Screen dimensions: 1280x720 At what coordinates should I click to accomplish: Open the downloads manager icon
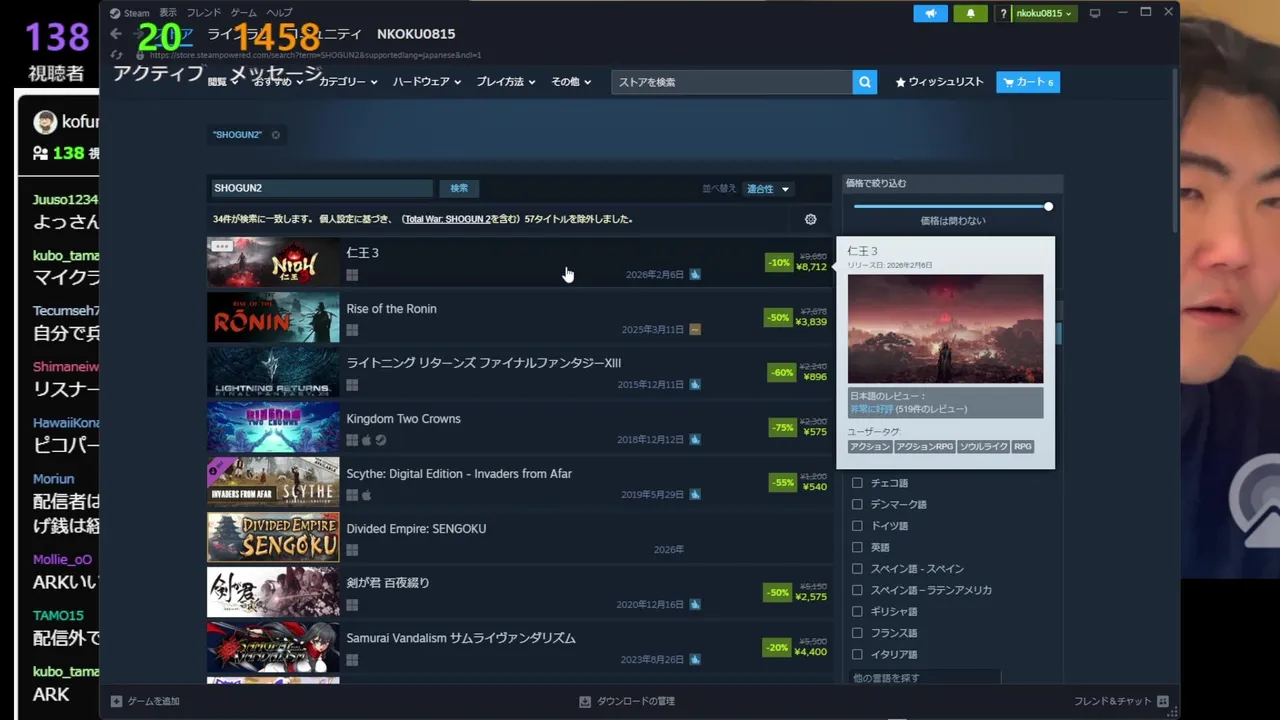pyautogui.click(x=585, y=701)
